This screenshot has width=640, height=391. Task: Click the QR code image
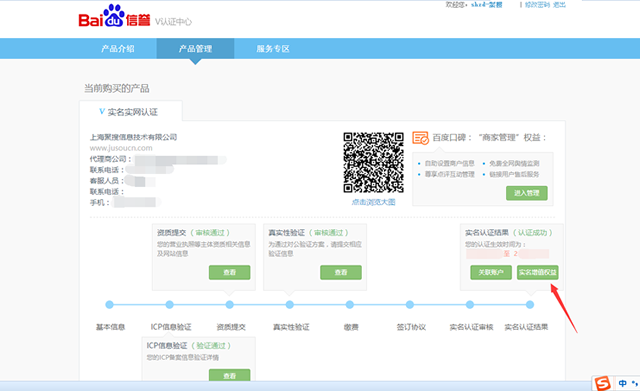(373, 162)
